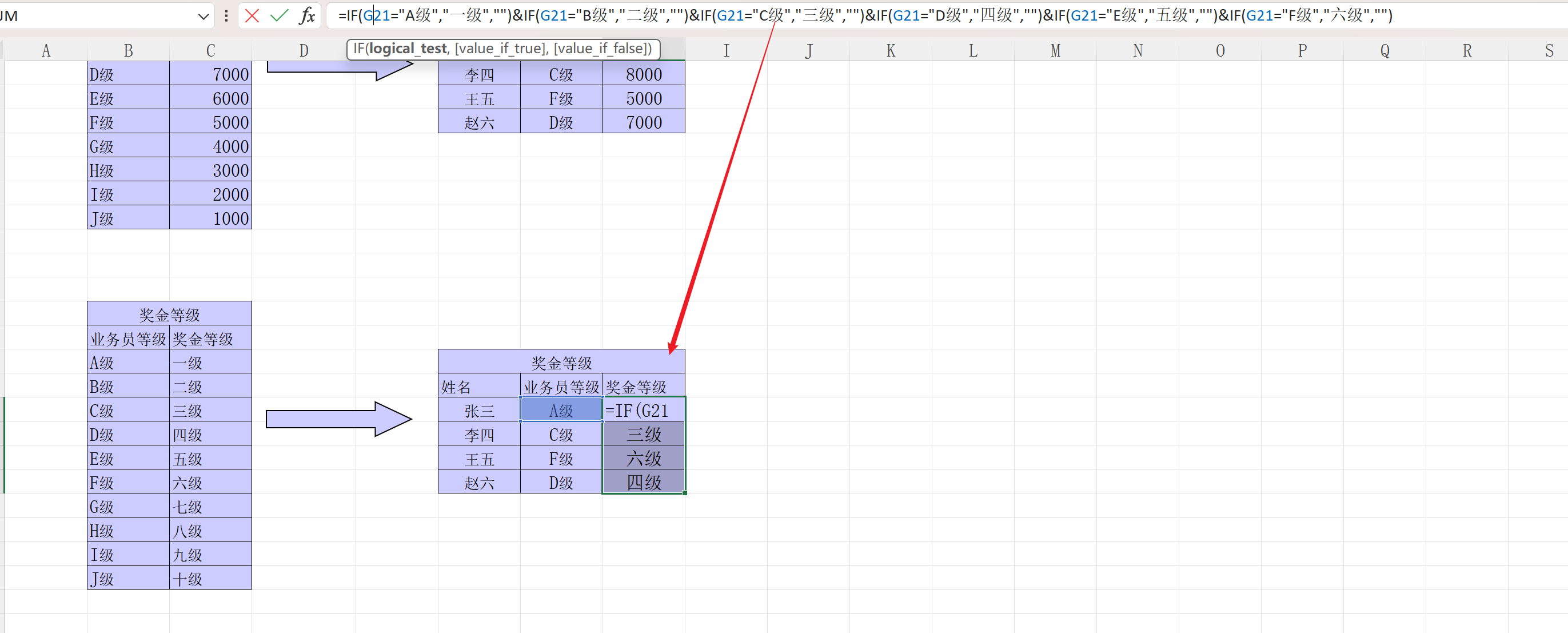Confirm formula with green checkmark
1568x633 pixels.
point(280,16)
